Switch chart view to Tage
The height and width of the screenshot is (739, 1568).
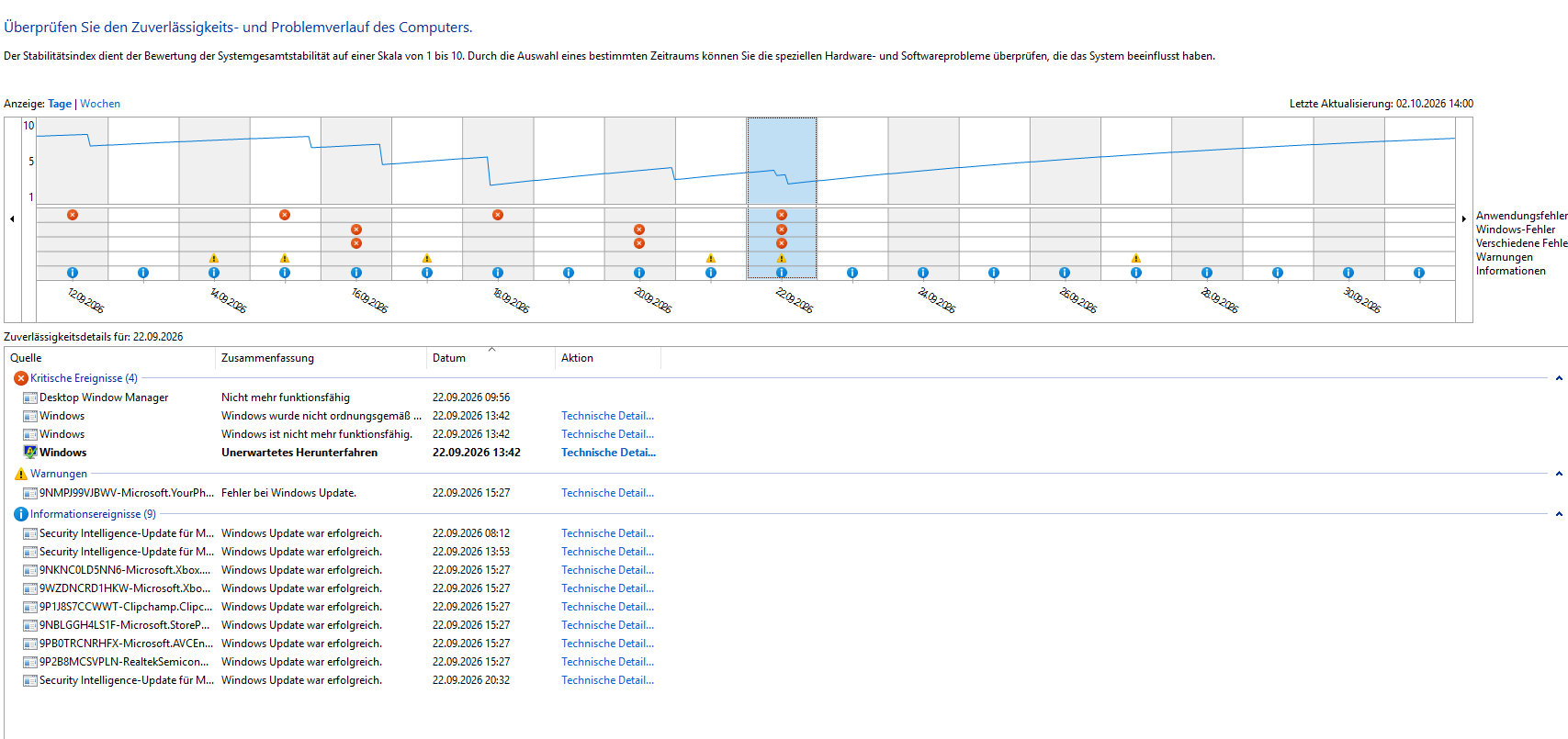[60, 104]
